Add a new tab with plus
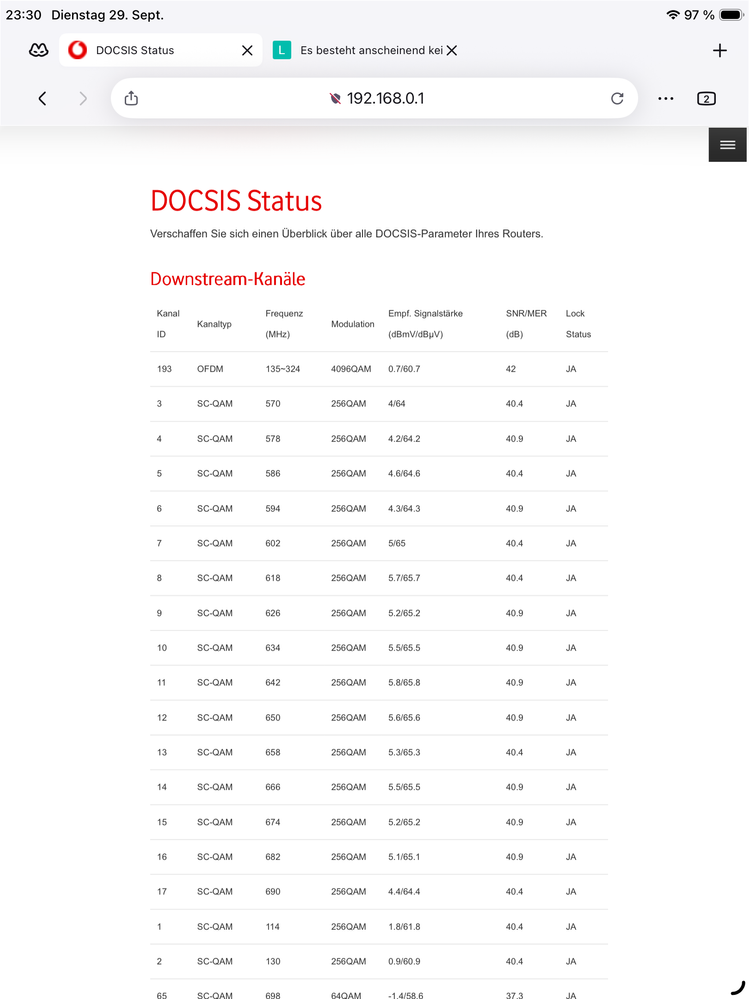 tap(720, 50)
